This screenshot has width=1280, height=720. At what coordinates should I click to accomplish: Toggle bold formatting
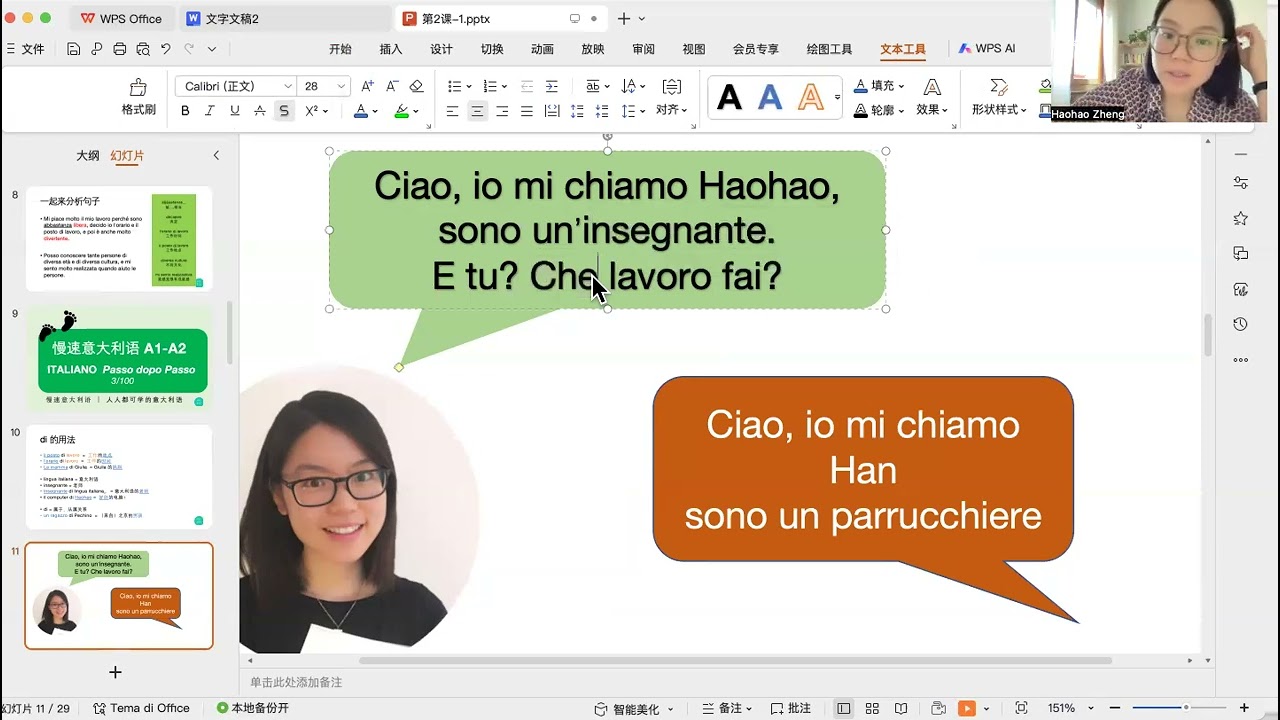coord(185,111)
